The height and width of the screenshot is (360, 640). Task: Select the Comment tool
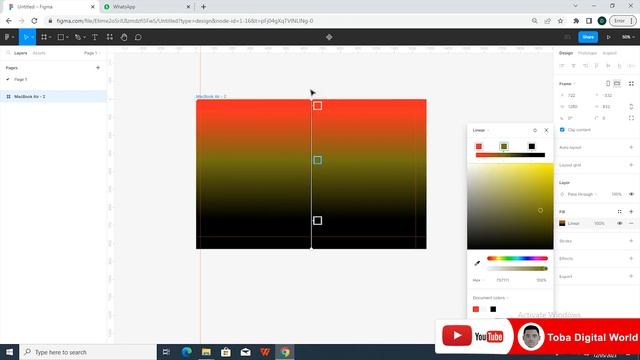point(138,37)
